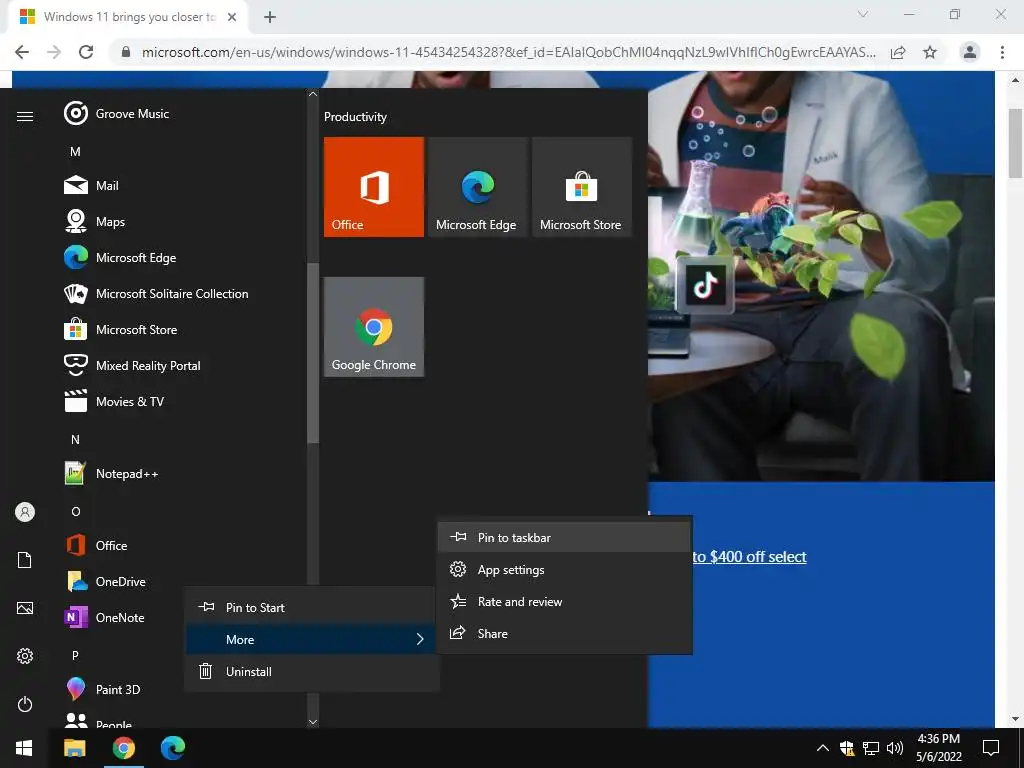Select OneNote in the app list
Screen dimensions: 1024x768
[104, 617]
